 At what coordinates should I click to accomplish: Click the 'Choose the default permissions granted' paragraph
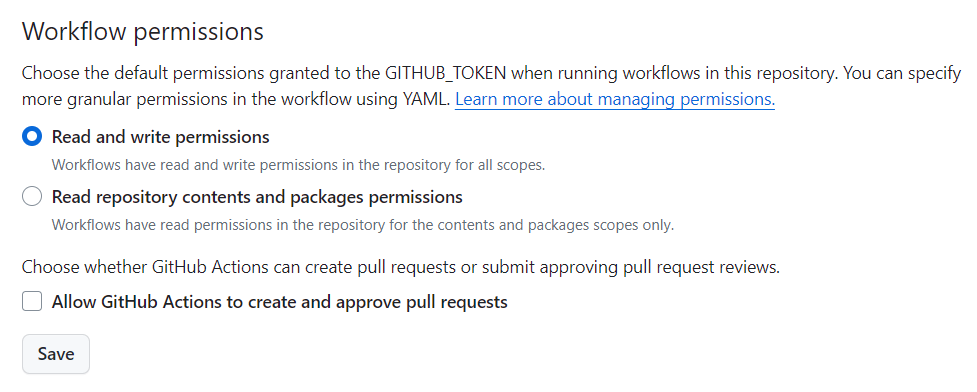[x=491, y=86]
